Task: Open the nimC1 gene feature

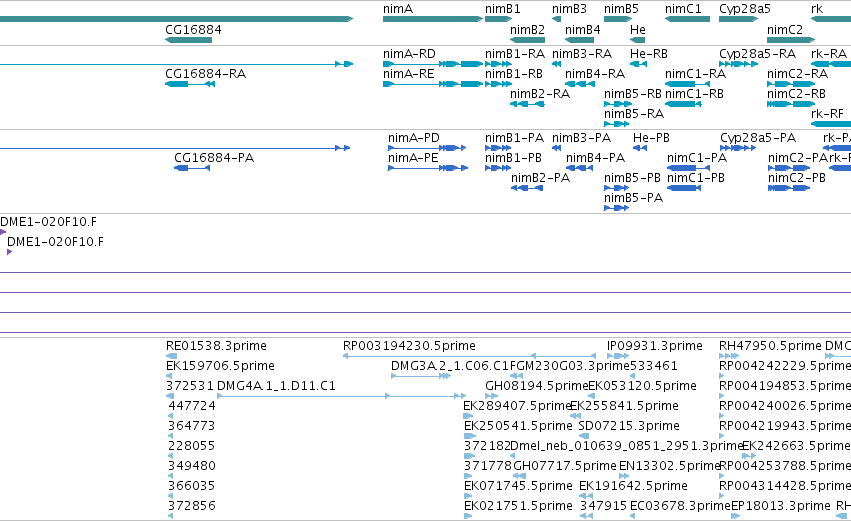Action: [x=687, y=19]
